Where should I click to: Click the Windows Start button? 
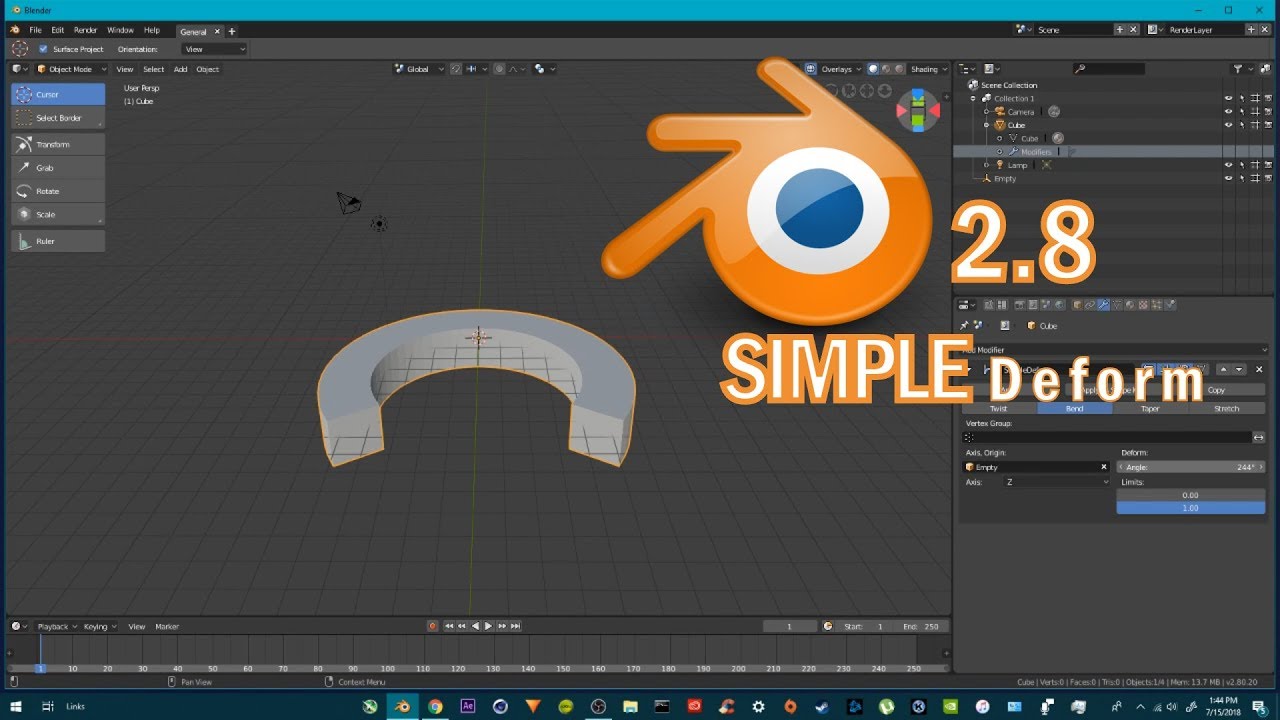(x=15, y=706)
